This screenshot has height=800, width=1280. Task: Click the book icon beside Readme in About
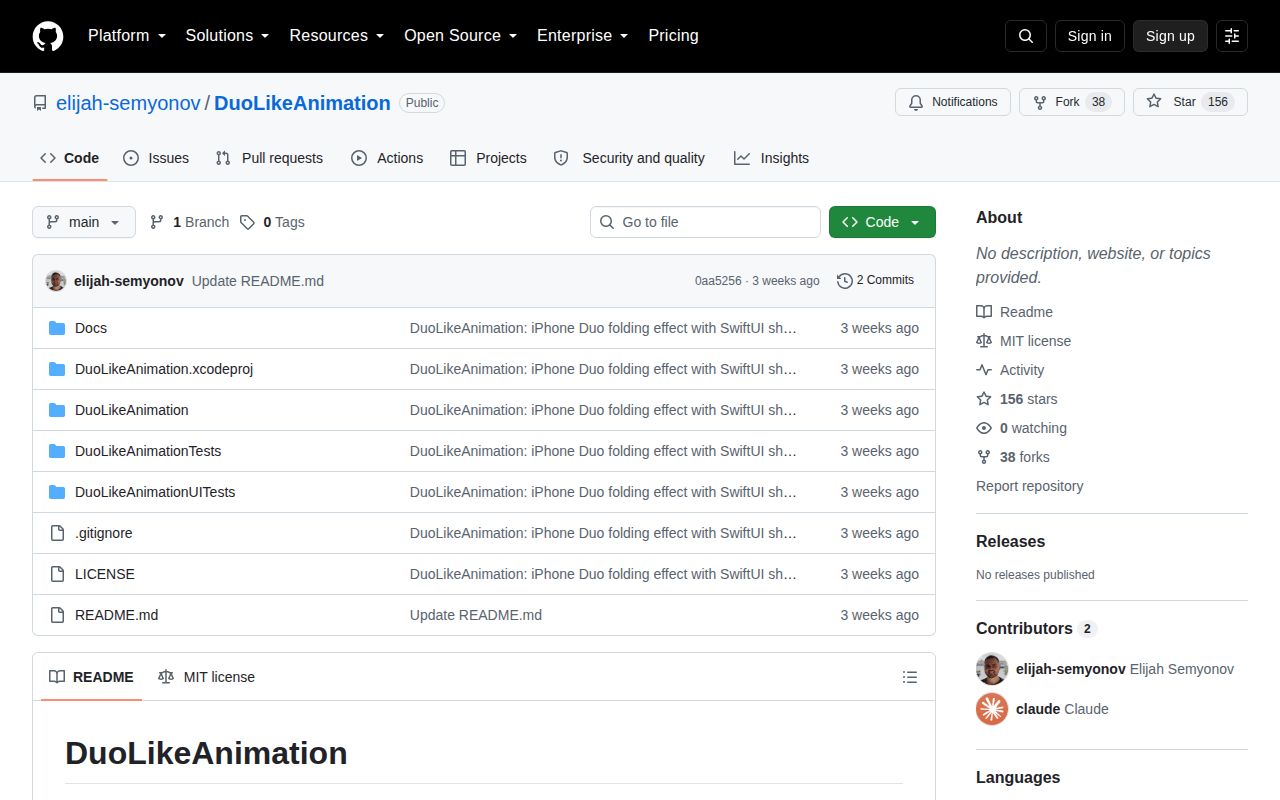[984, 312]
